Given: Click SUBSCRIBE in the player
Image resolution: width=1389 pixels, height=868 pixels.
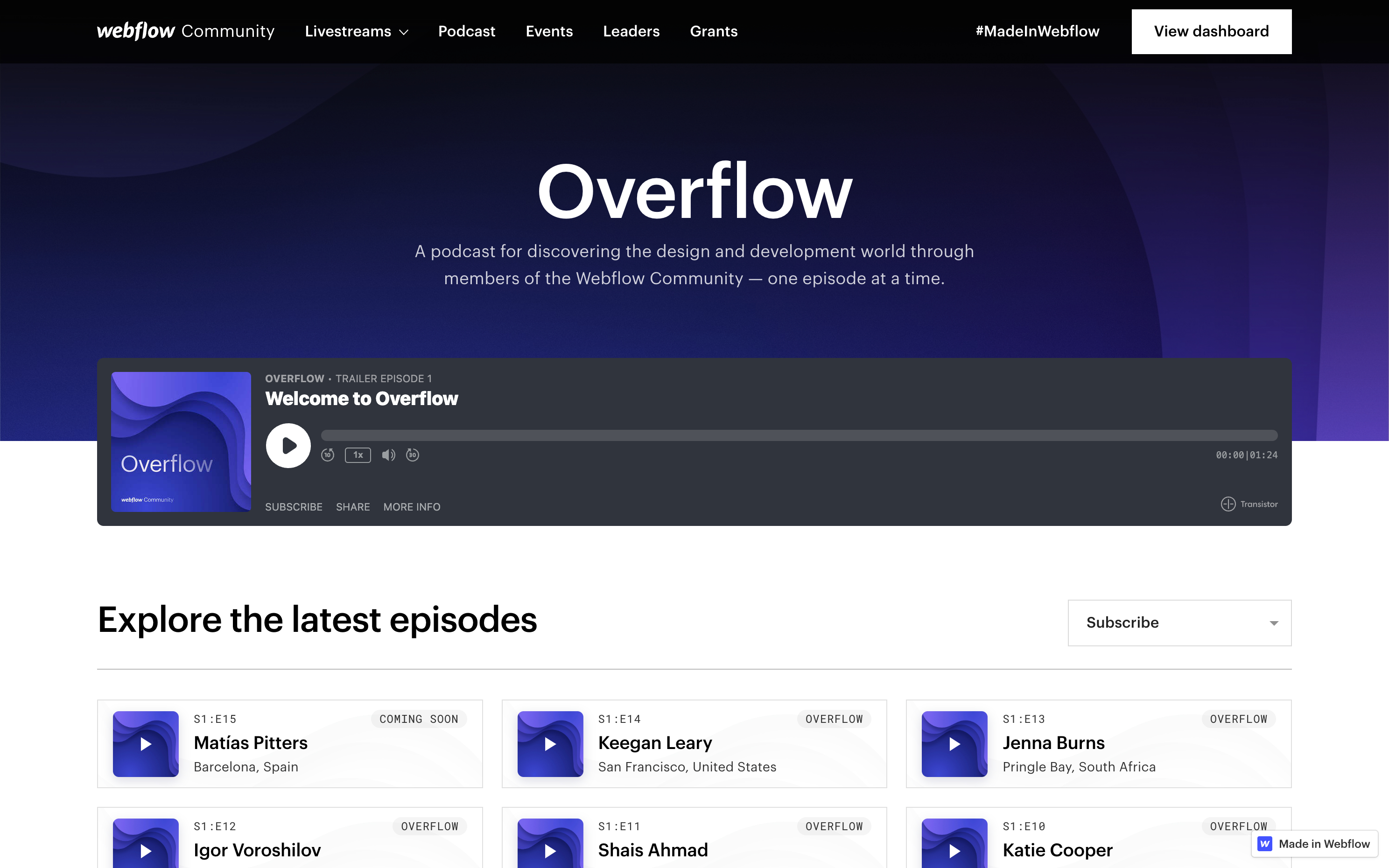Looking at the screenshot, I should coord(294,507).
